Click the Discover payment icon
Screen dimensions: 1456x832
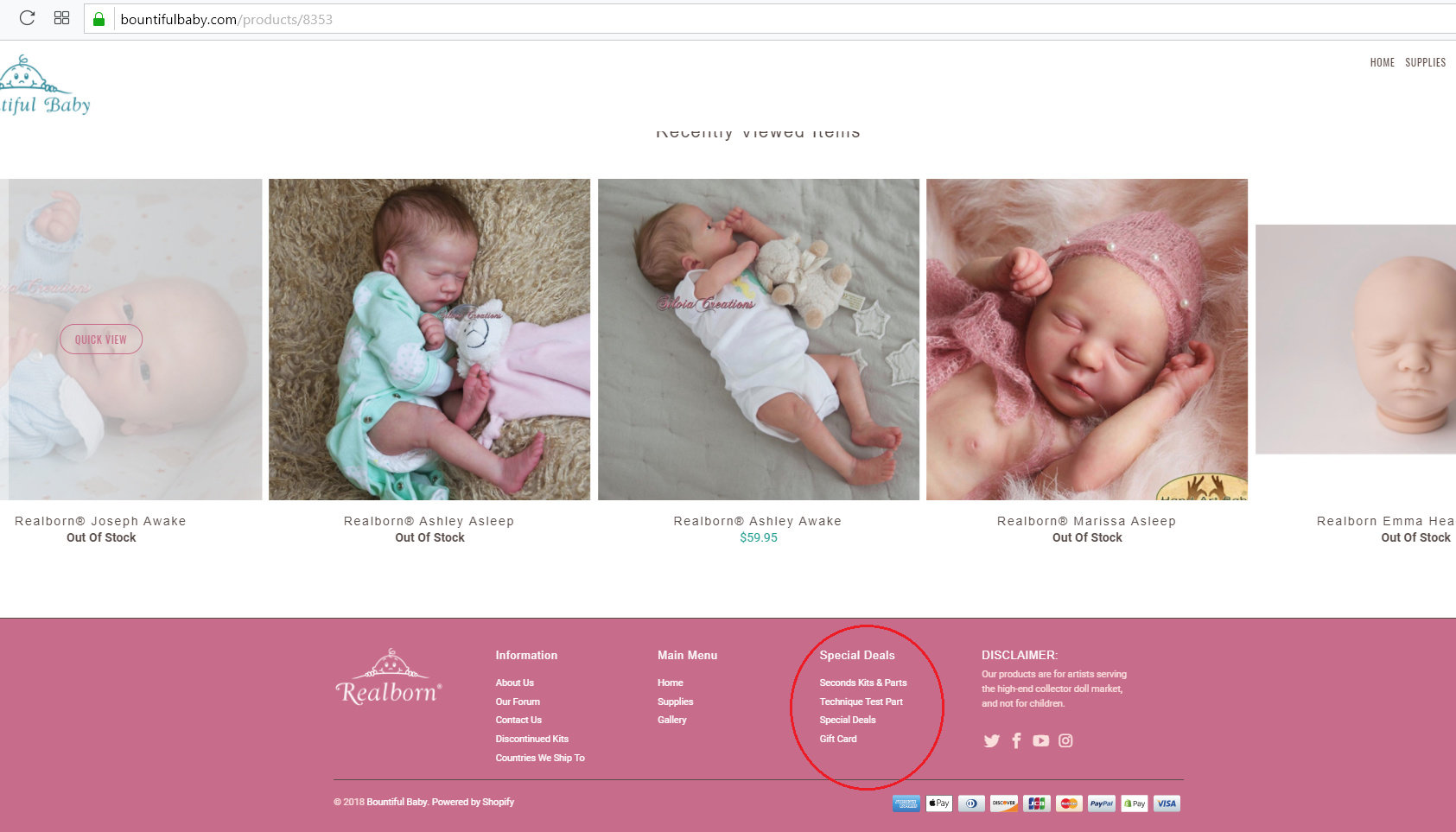1004,803
